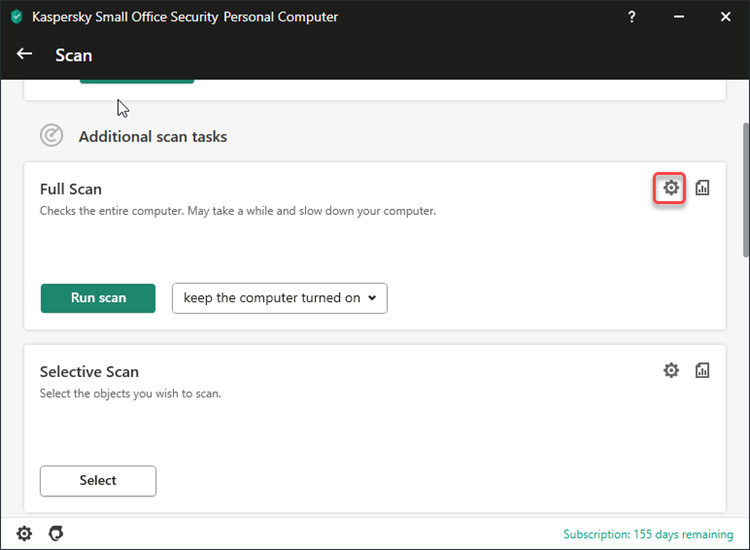The height and width of the screenshot is (550, 750).
Task: Close the Kaspersky window
Action: 726,17
